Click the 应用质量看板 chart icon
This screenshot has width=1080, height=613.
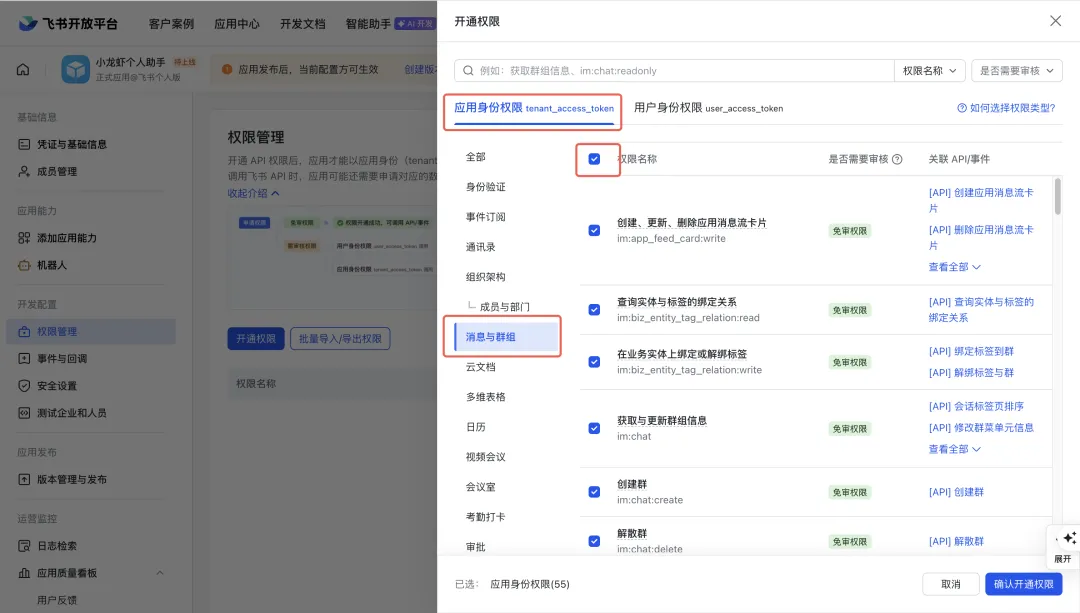24,573
